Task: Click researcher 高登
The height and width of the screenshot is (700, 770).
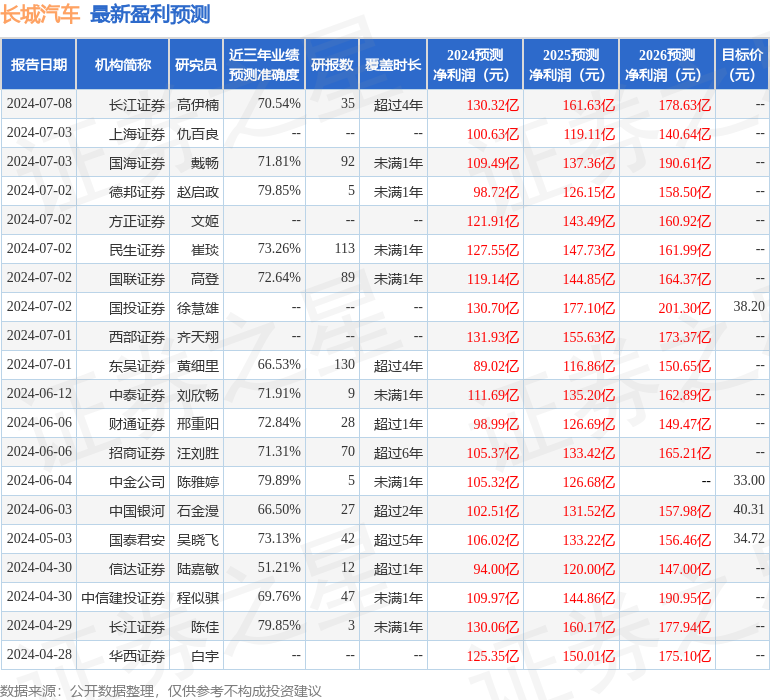Action: [x=205, y=279]
